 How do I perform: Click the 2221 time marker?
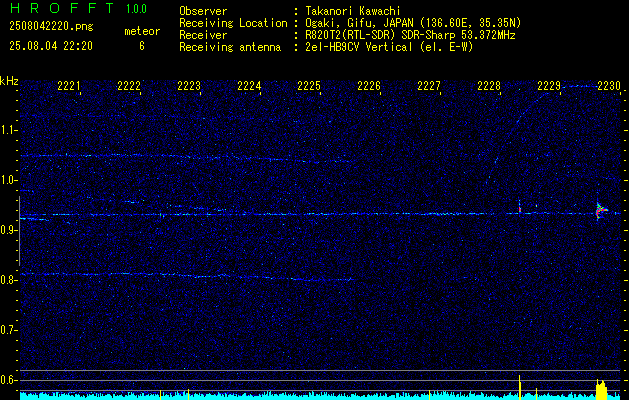coord(69,86)
